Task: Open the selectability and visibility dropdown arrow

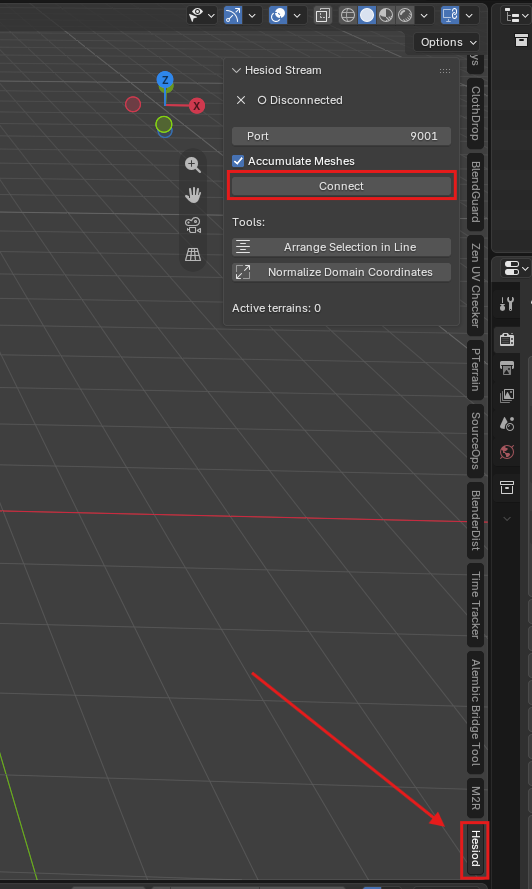Action: point(211,15)
